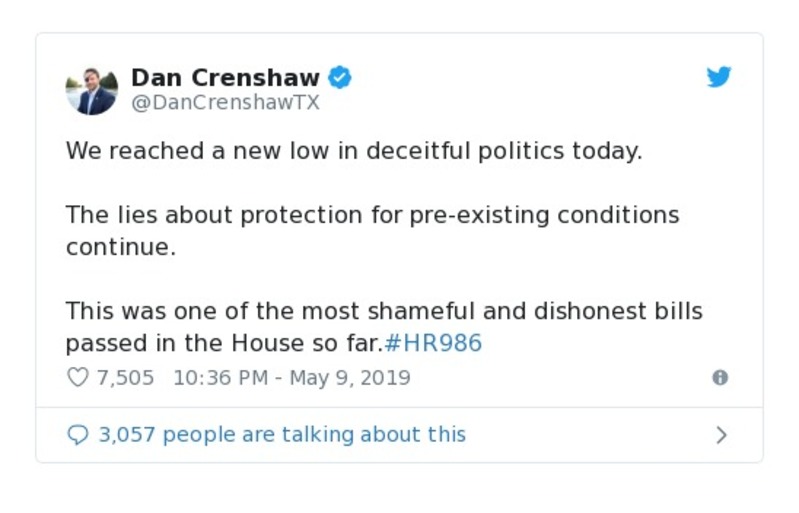Open the #HR986 hashtag
Screen dimensions: 799x513
pos(433,344)
